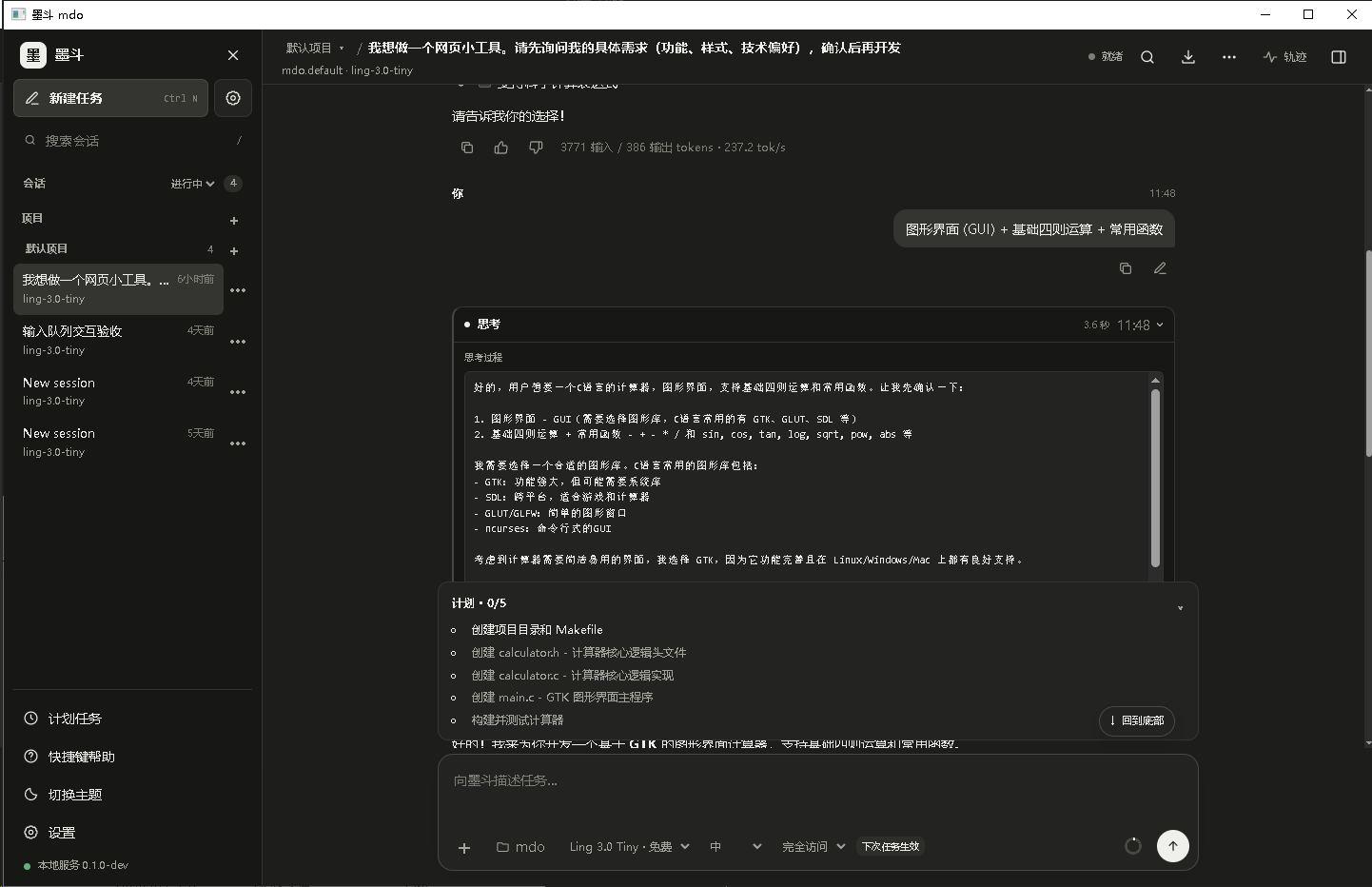Add a session to 默认项目 with plus
This screenshot has width=1372, height=887.
[234, 251]
